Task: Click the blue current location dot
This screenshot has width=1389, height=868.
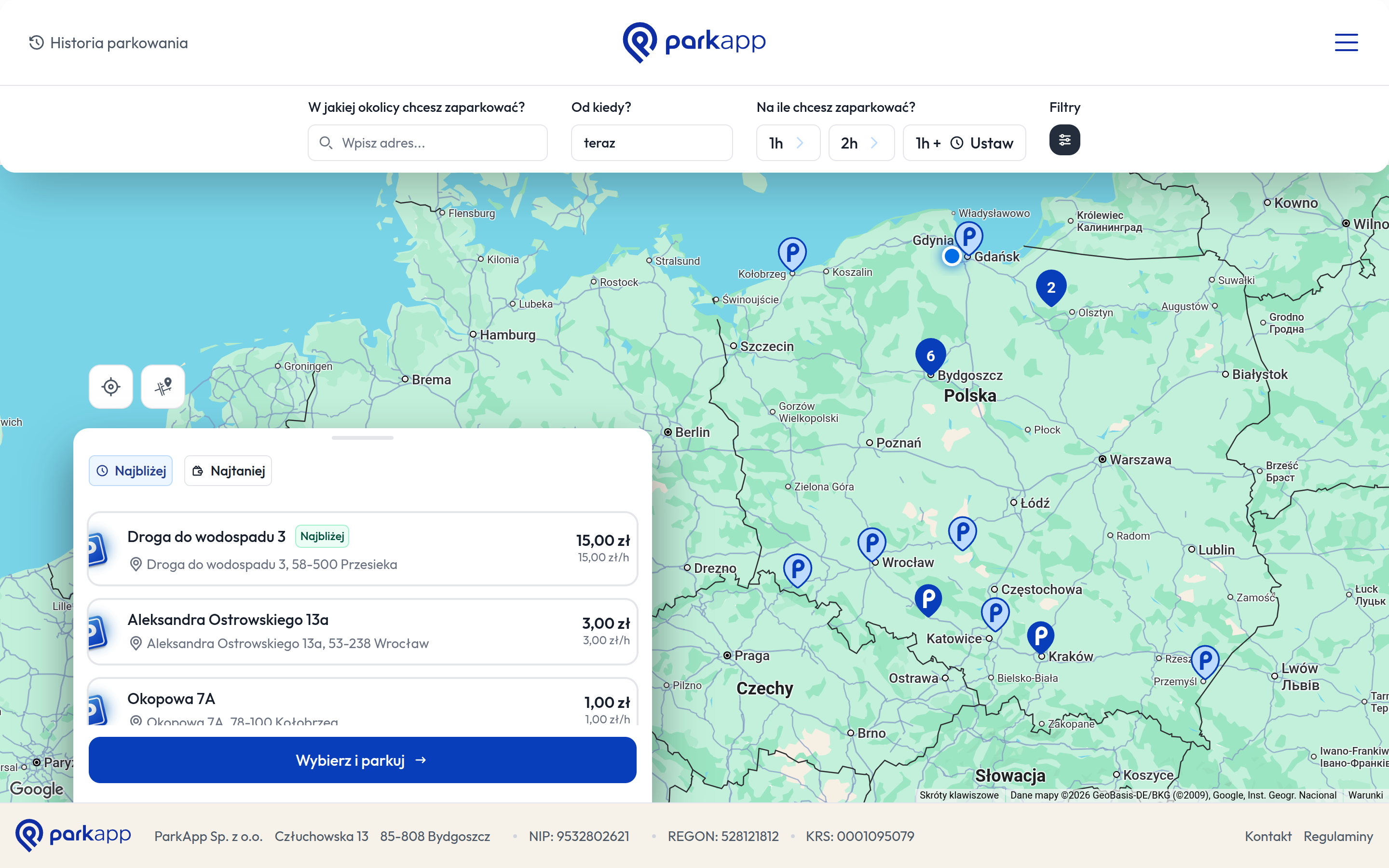Action: click(951, 256)
